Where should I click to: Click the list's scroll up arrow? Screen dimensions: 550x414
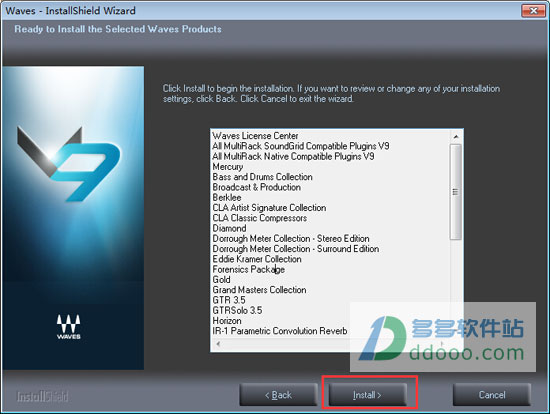pos(456,136)
